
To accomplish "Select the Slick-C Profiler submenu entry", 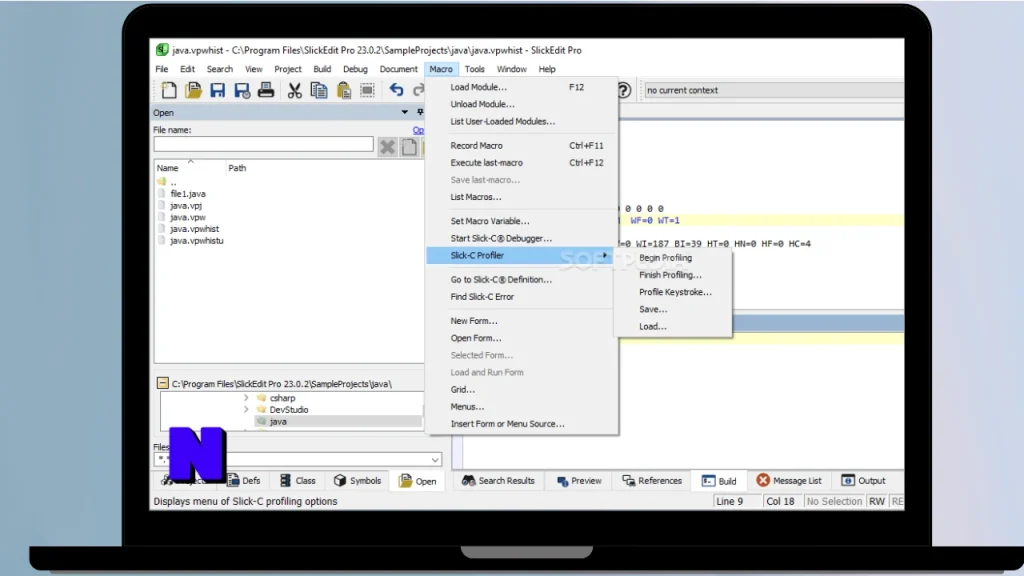I will [x=520, y=255].
